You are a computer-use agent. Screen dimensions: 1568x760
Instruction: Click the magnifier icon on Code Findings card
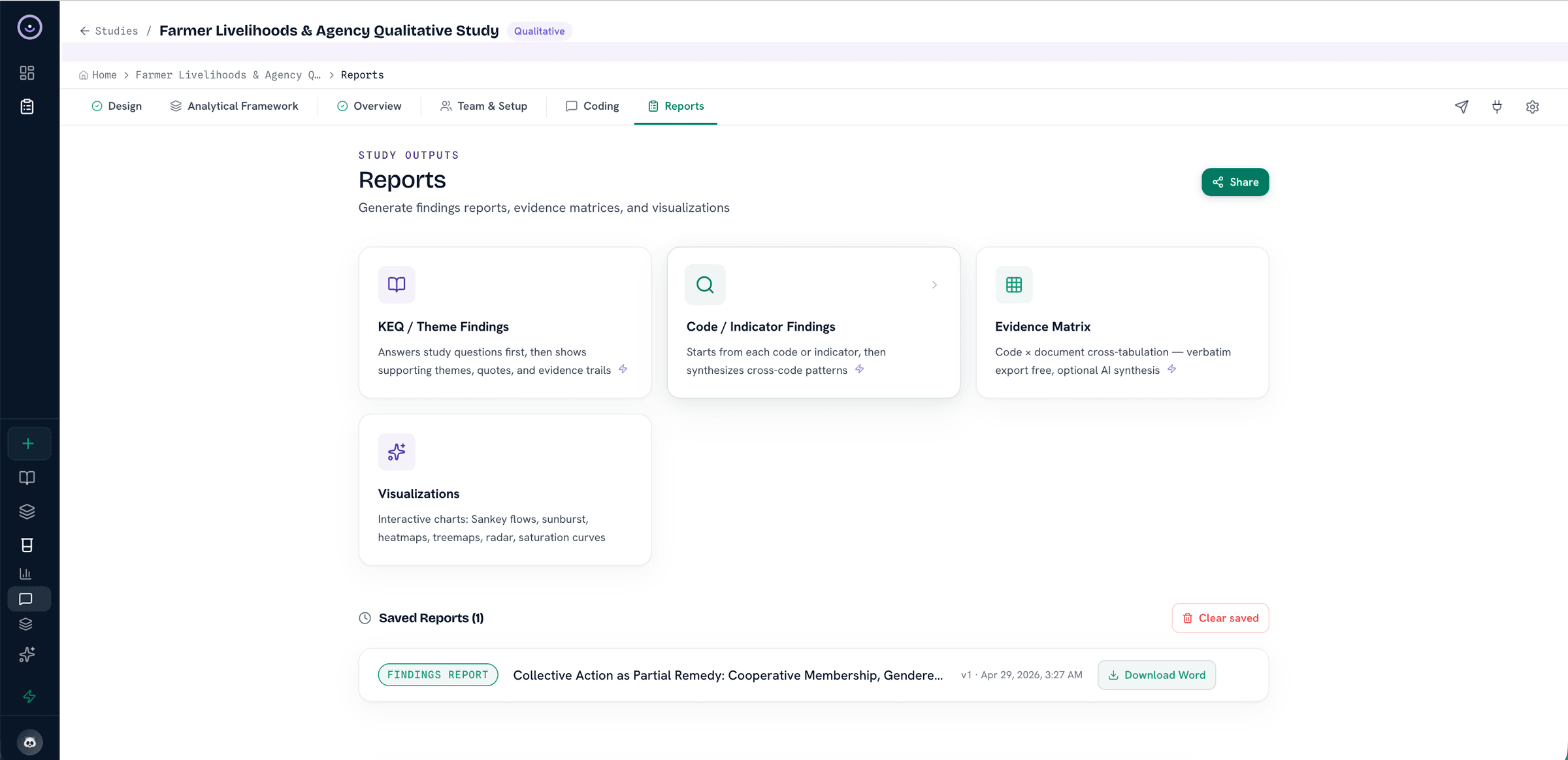[705, 285]
